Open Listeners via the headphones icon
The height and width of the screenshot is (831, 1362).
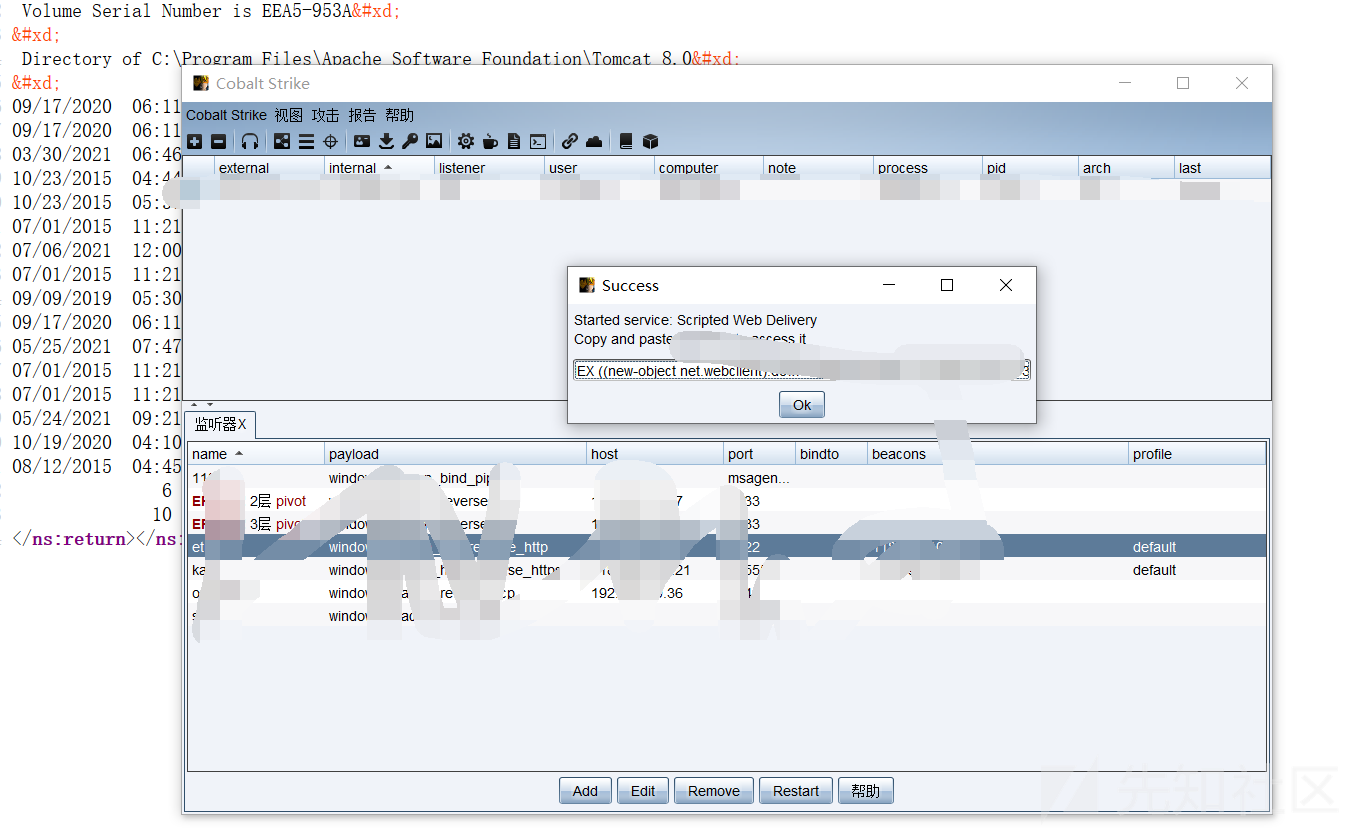[x=250, y=141]
